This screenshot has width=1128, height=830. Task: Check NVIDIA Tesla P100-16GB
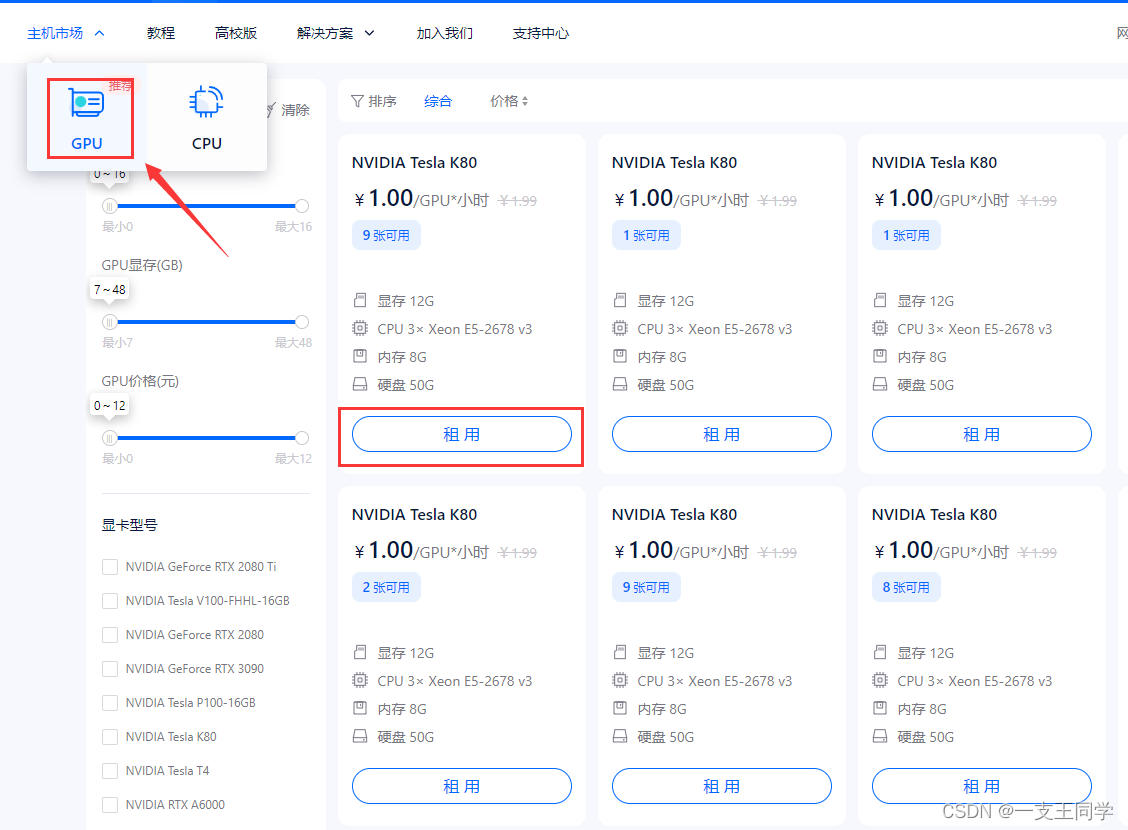pos(110,703)
